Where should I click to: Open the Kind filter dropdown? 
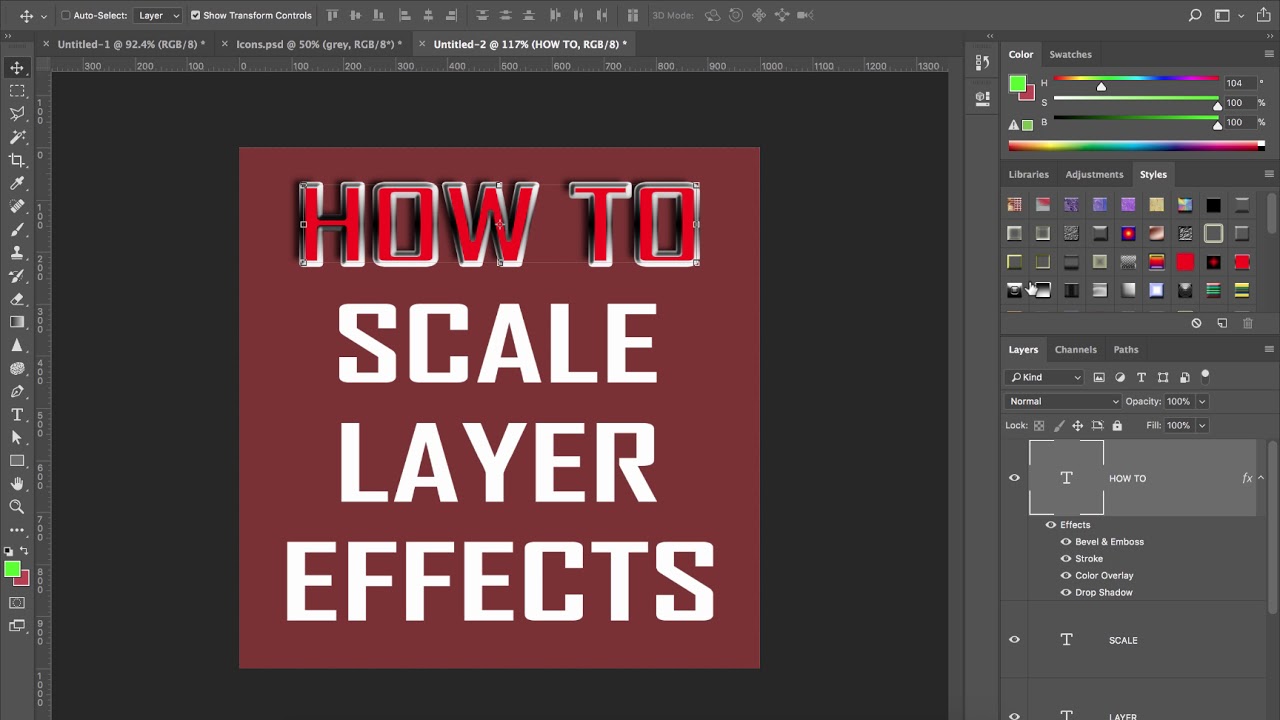point(1045,377)
